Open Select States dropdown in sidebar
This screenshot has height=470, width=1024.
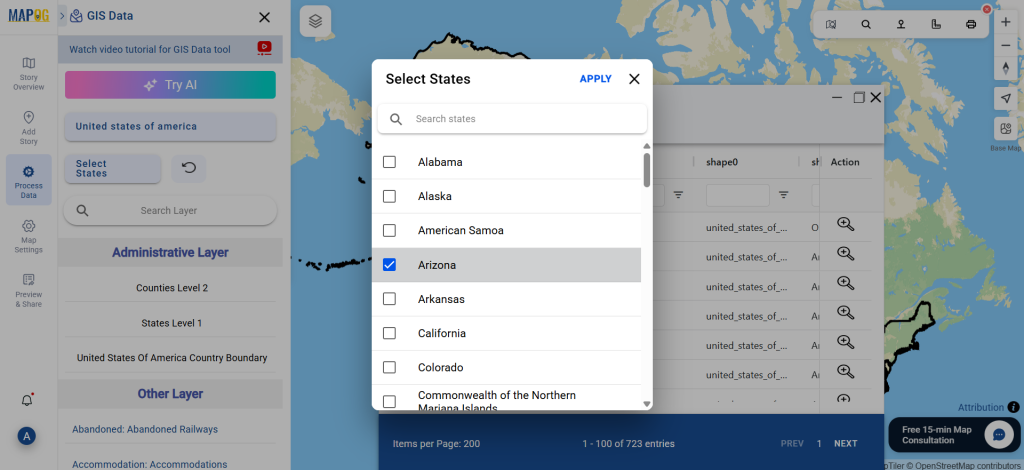(x=112, y=168)
